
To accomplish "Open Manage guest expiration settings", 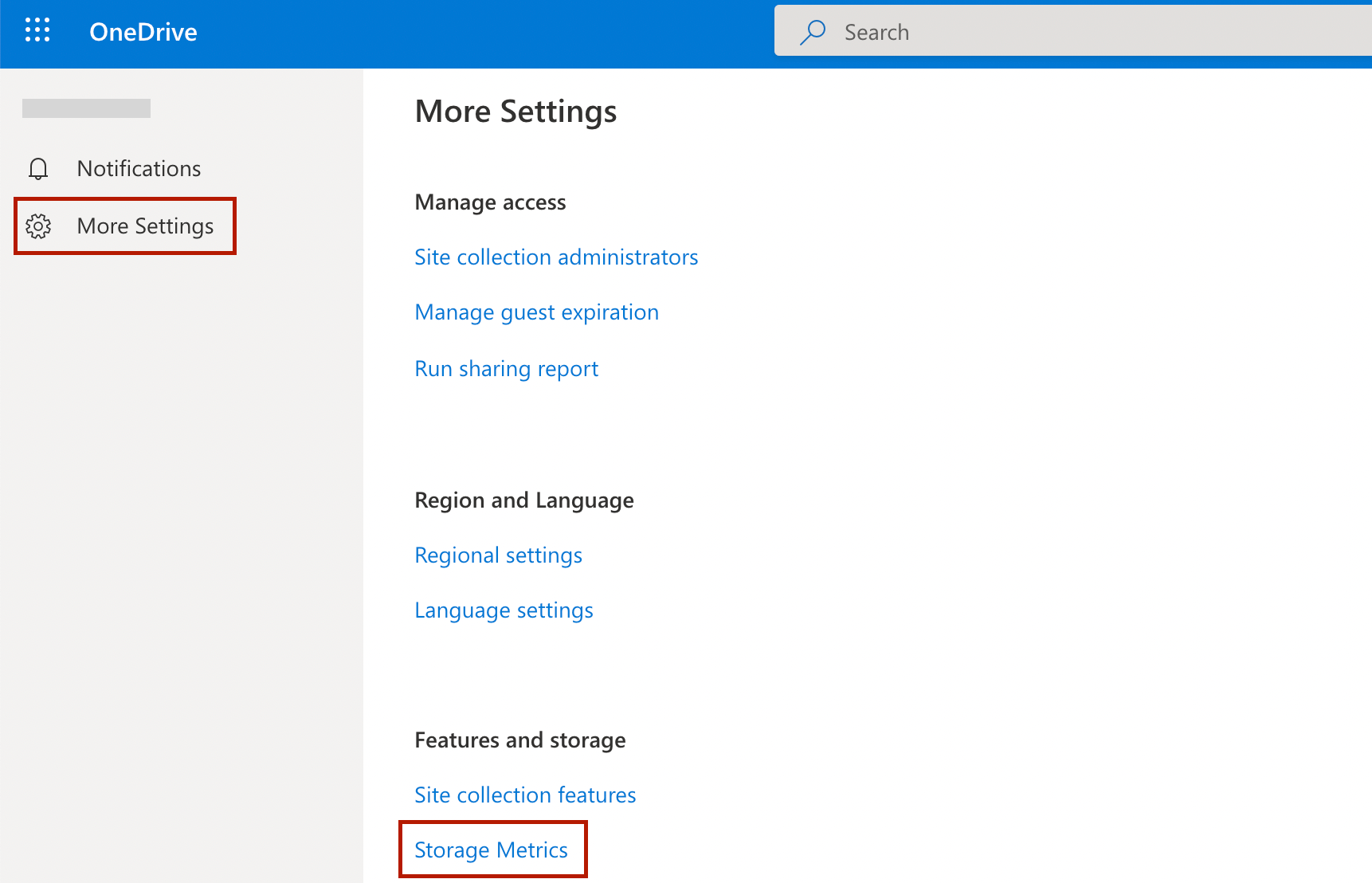I will click(x=536, y=312).
